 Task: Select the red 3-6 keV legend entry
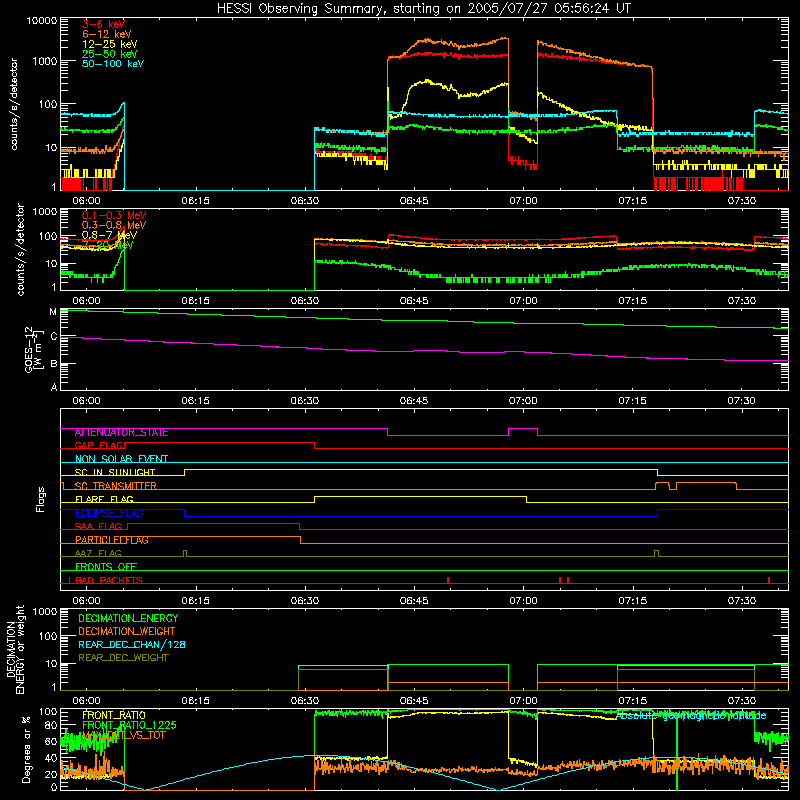[104, 24]
